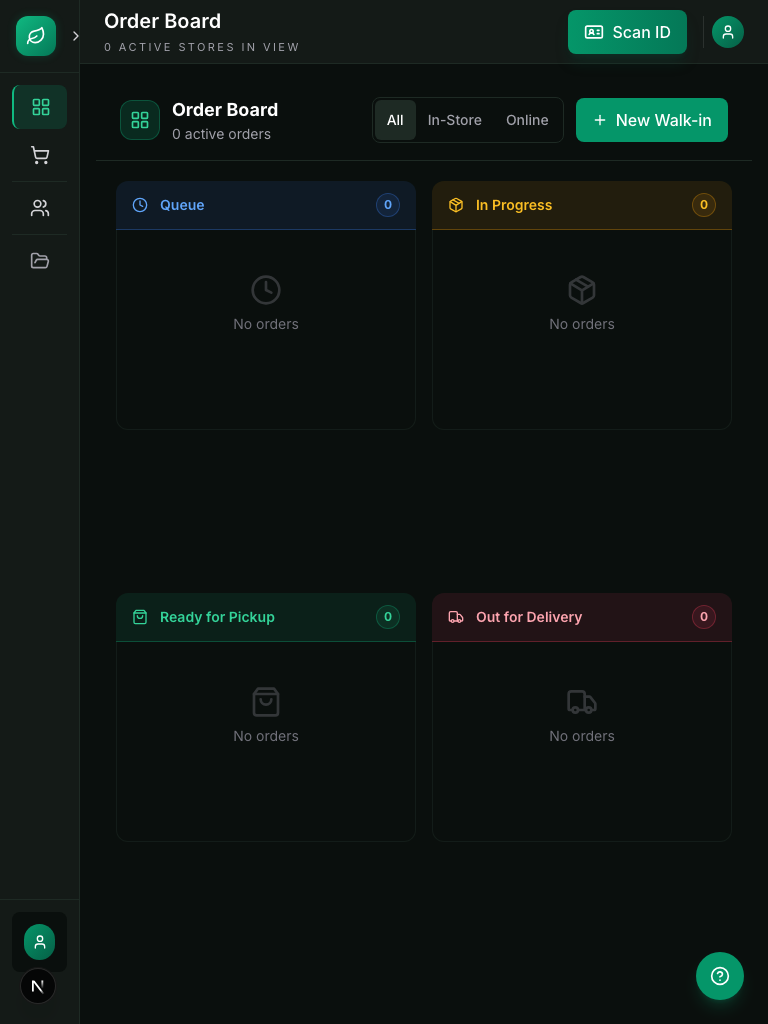The image size is (768, 1024).
Task: Click the green leaf logo icon
Action: [x=36, y=36]
